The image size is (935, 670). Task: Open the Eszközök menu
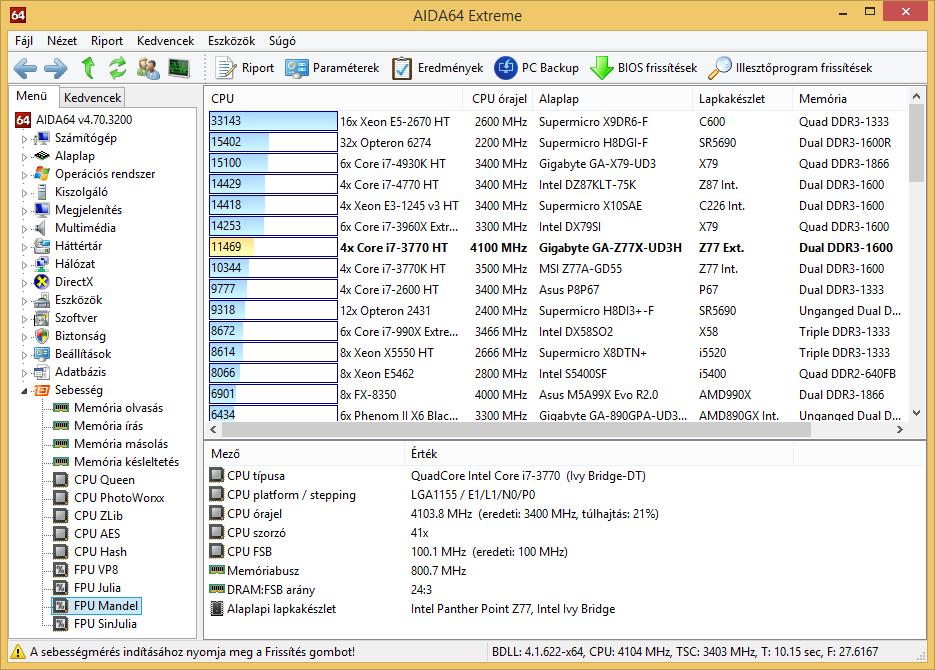point(231,41)
